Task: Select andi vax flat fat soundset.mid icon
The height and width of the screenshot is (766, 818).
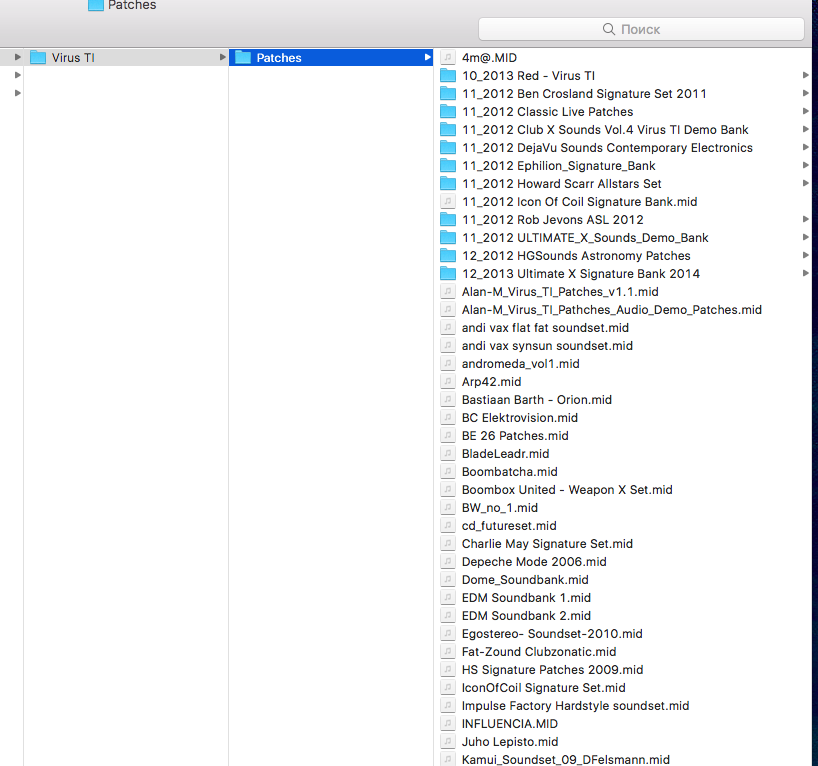Action: 448,328
